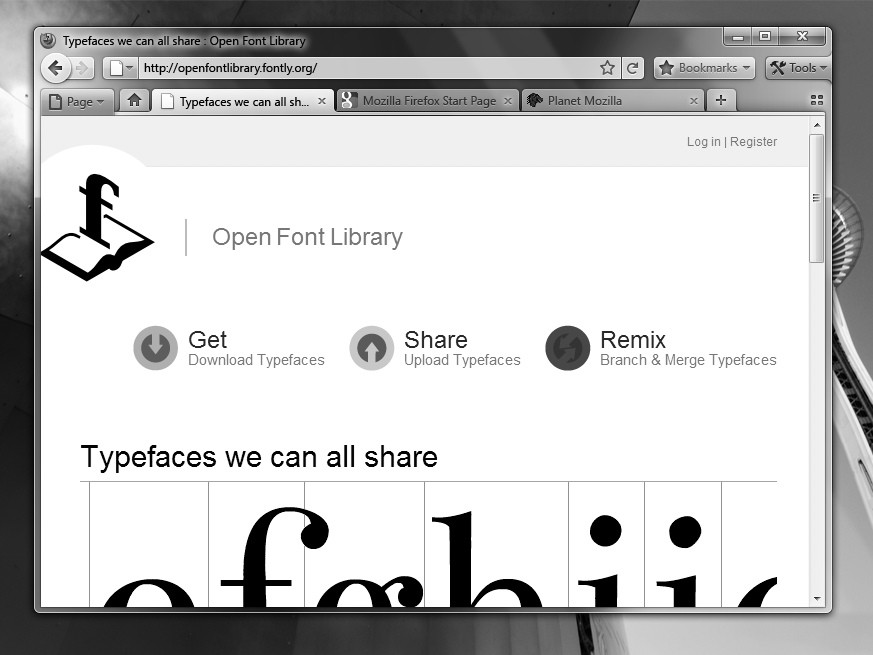Click the URL address field
This screenshot has height=655, width=873.
[367, 68]
